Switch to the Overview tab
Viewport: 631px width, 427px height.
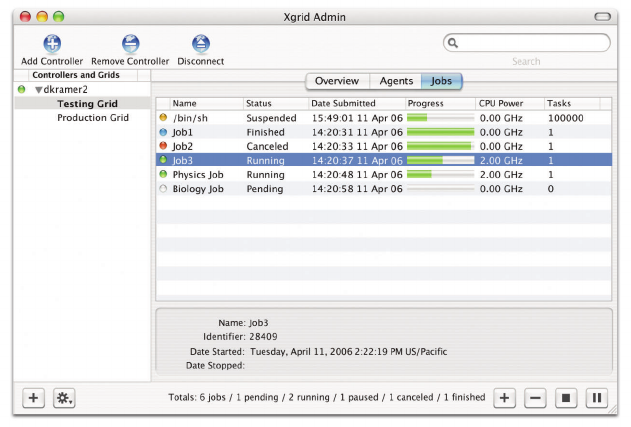pos(337,81)
